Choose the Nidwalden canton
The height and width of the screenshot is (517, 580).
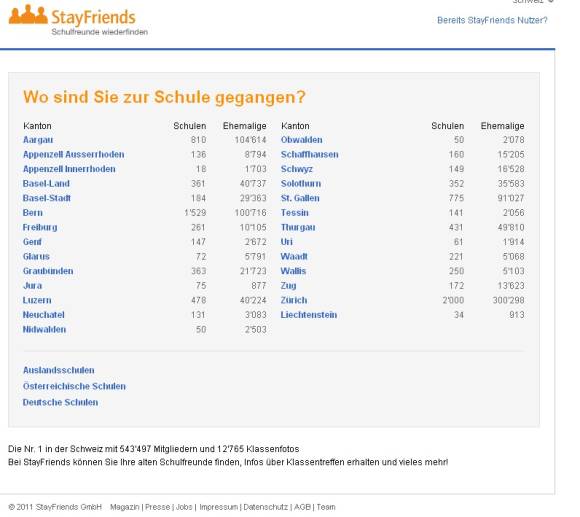pyautogui.click(x=44, y=330)
